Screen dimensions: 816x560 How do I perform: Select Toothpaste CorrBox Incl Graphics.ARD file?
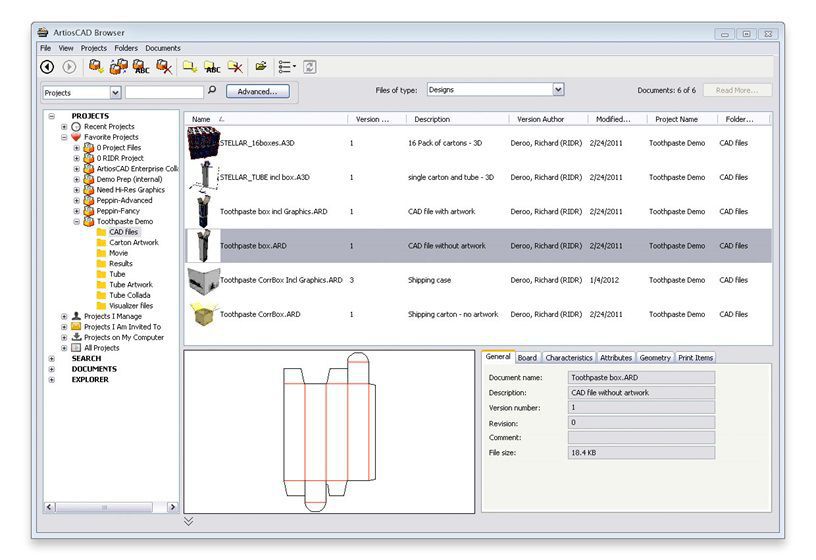(x=281, y=280)
